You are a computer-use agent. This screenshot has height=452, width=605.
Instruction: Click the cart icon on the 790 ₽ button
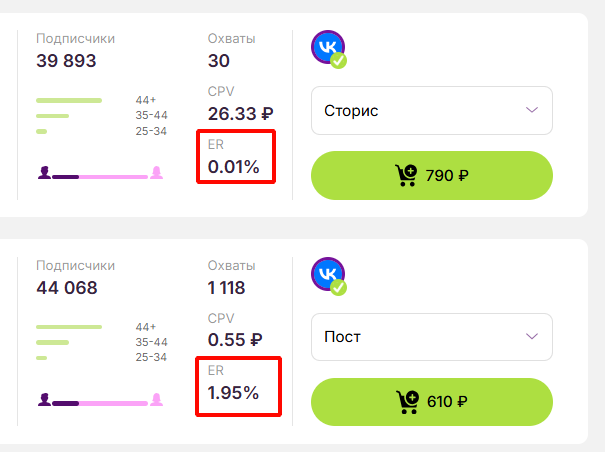406,175
